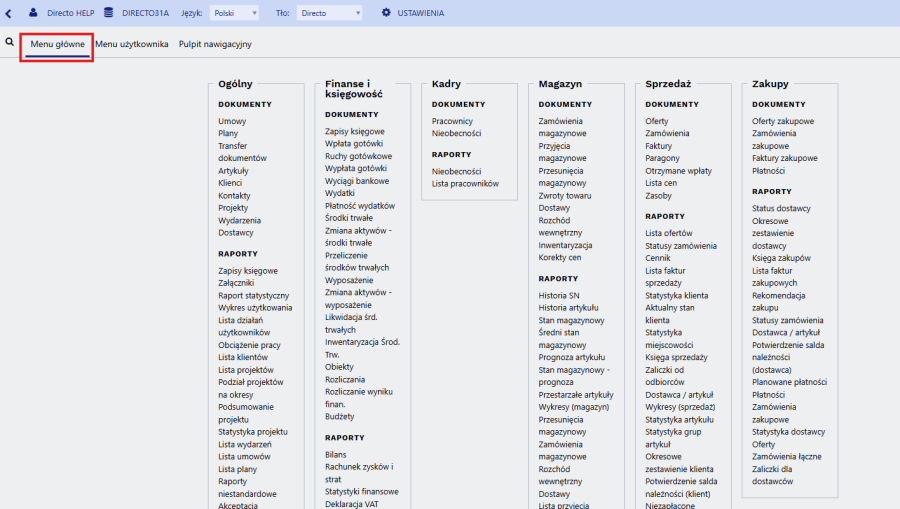
Task: Click DIRECTO31A database link
Action: 145,13
